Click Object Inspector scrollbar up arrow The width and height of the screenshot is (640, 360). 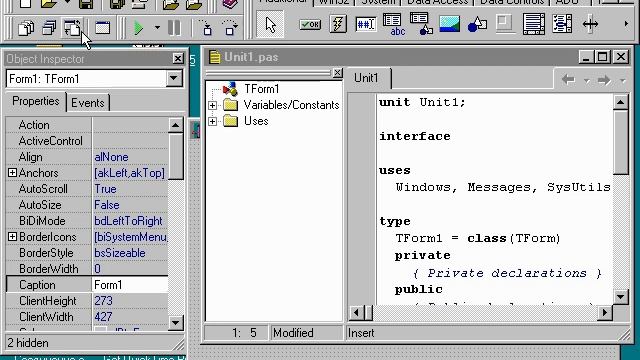click(176, 125)
